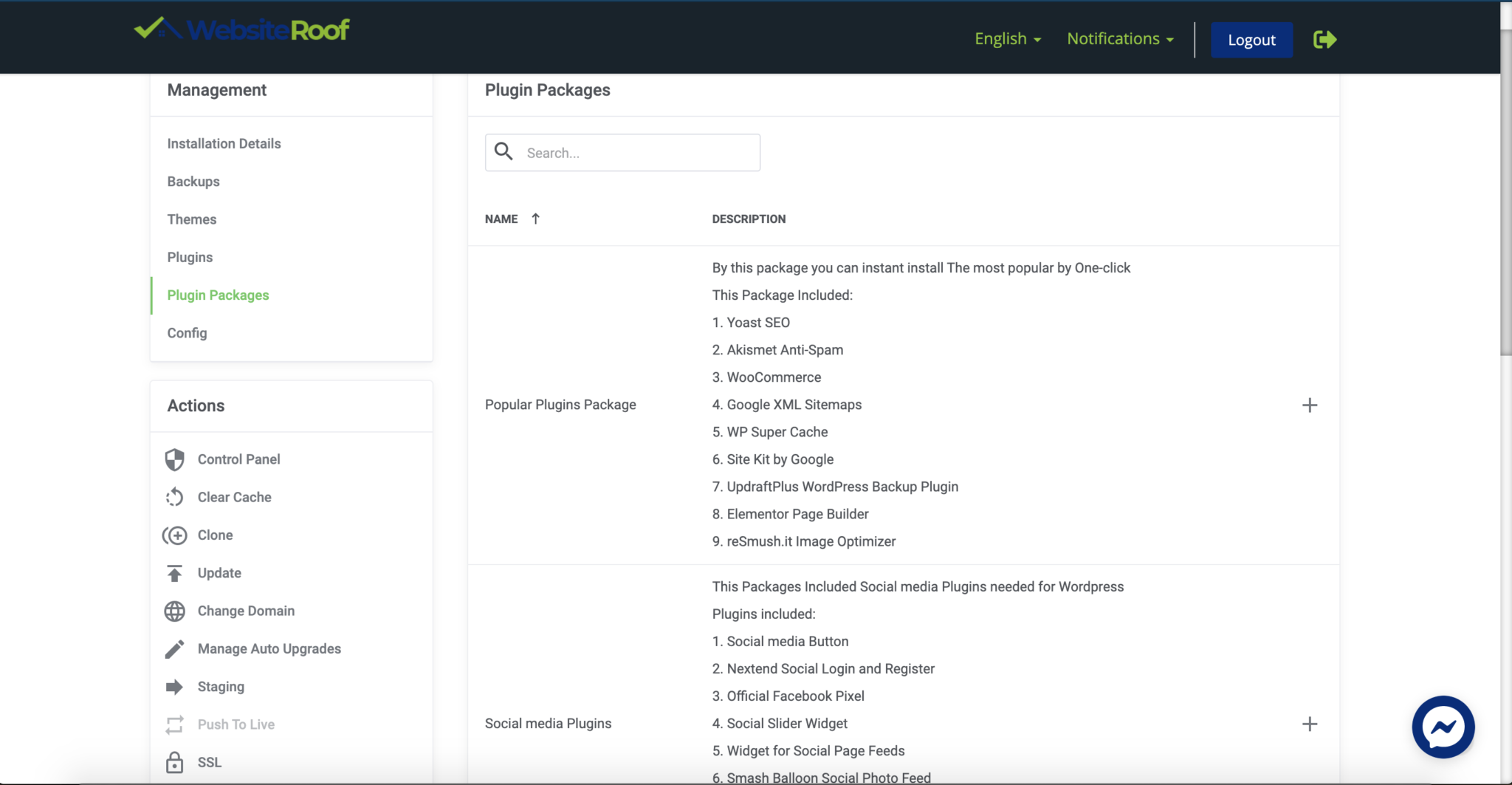
Task: Open Installation Details in Management
Action: (x=224, y=143)
